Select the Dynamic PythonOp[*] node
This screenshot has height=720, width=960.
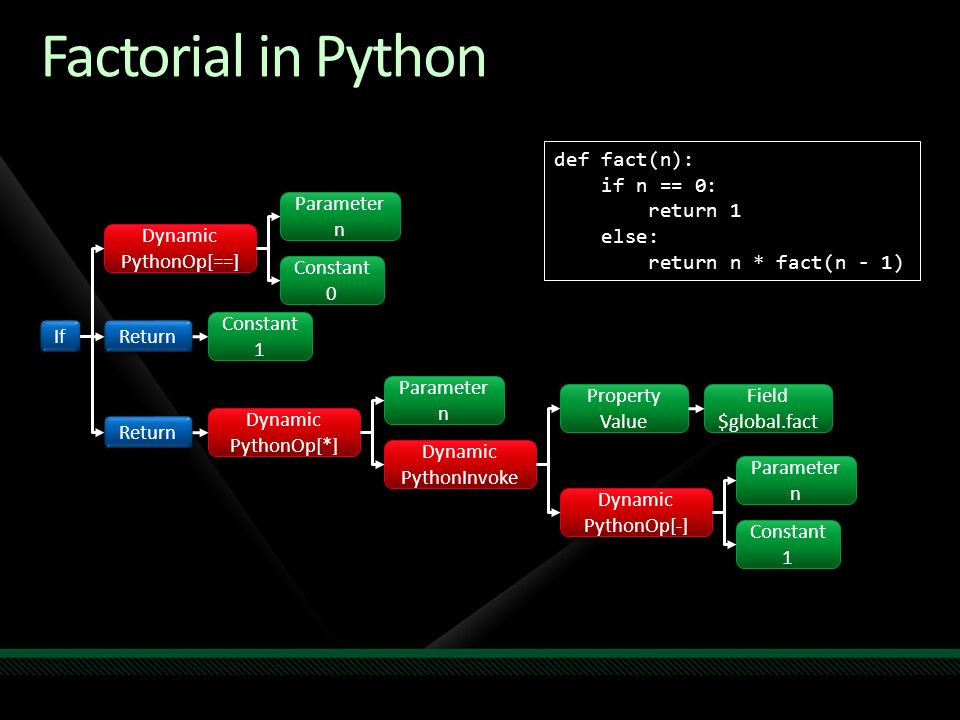click(284, 432)
